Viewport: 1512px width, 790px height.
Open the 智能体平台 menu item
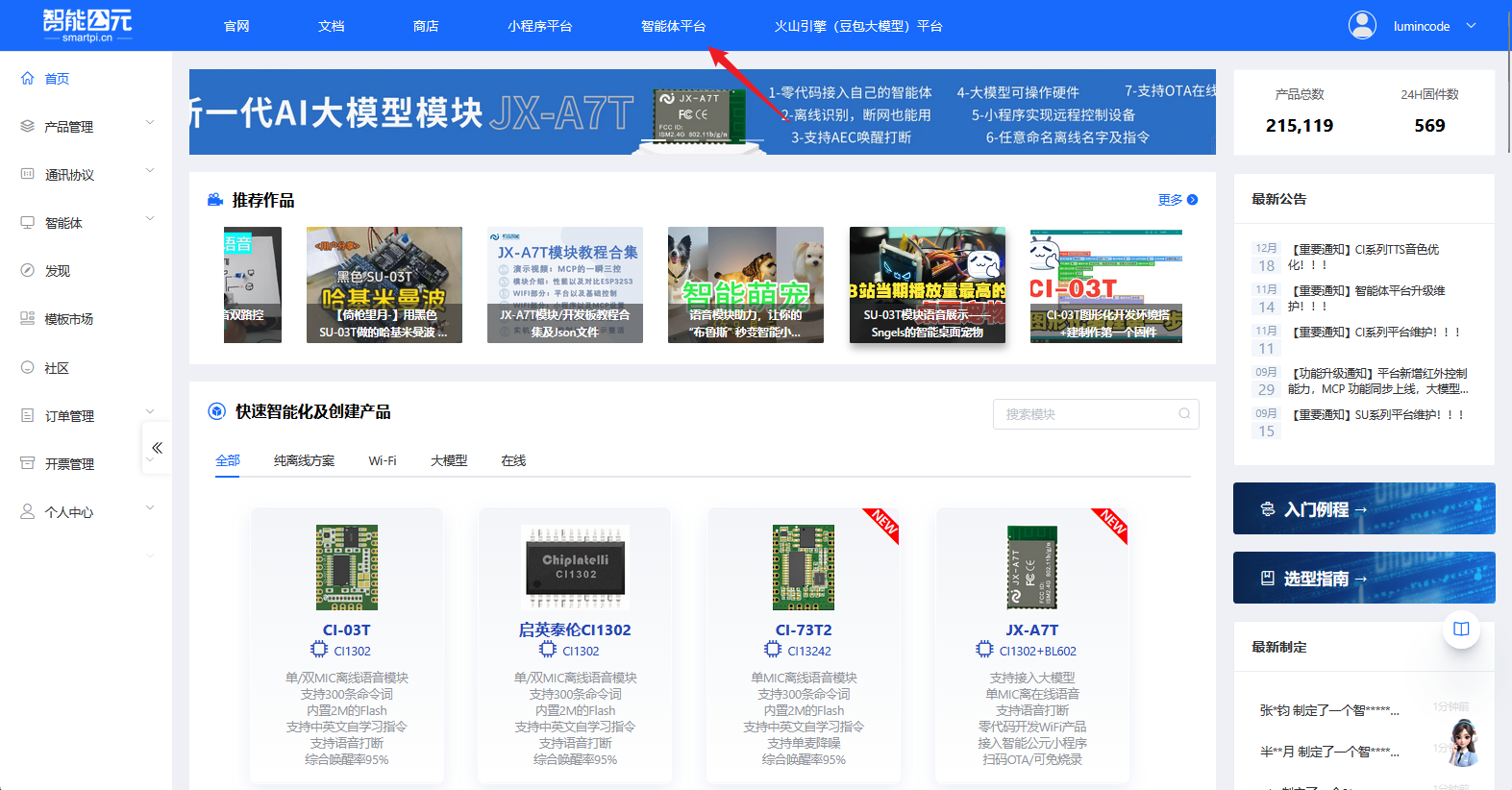(x=674, y=26)
